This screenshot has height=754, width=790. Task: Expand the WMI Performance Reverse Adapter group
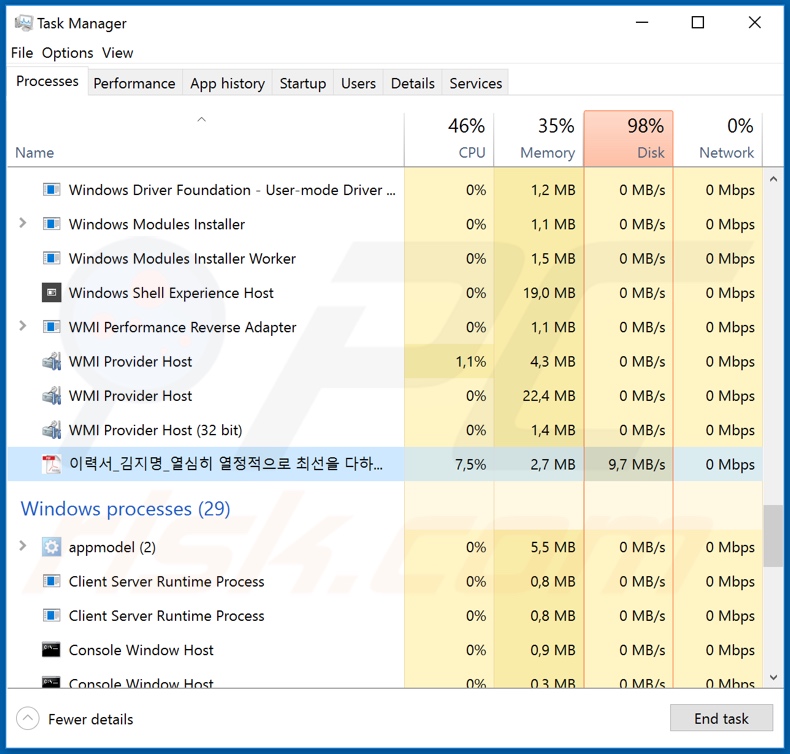pyautogui.click(x=23, y=326)
